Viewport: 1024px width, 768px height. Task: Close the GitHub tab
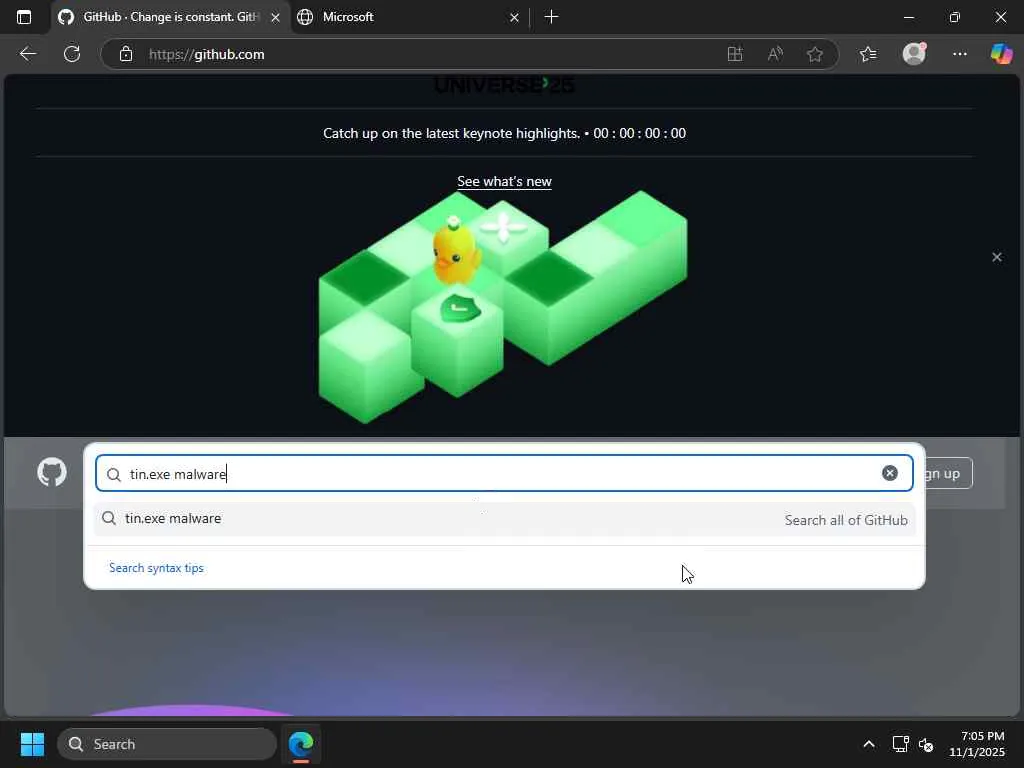coord(276,18)
